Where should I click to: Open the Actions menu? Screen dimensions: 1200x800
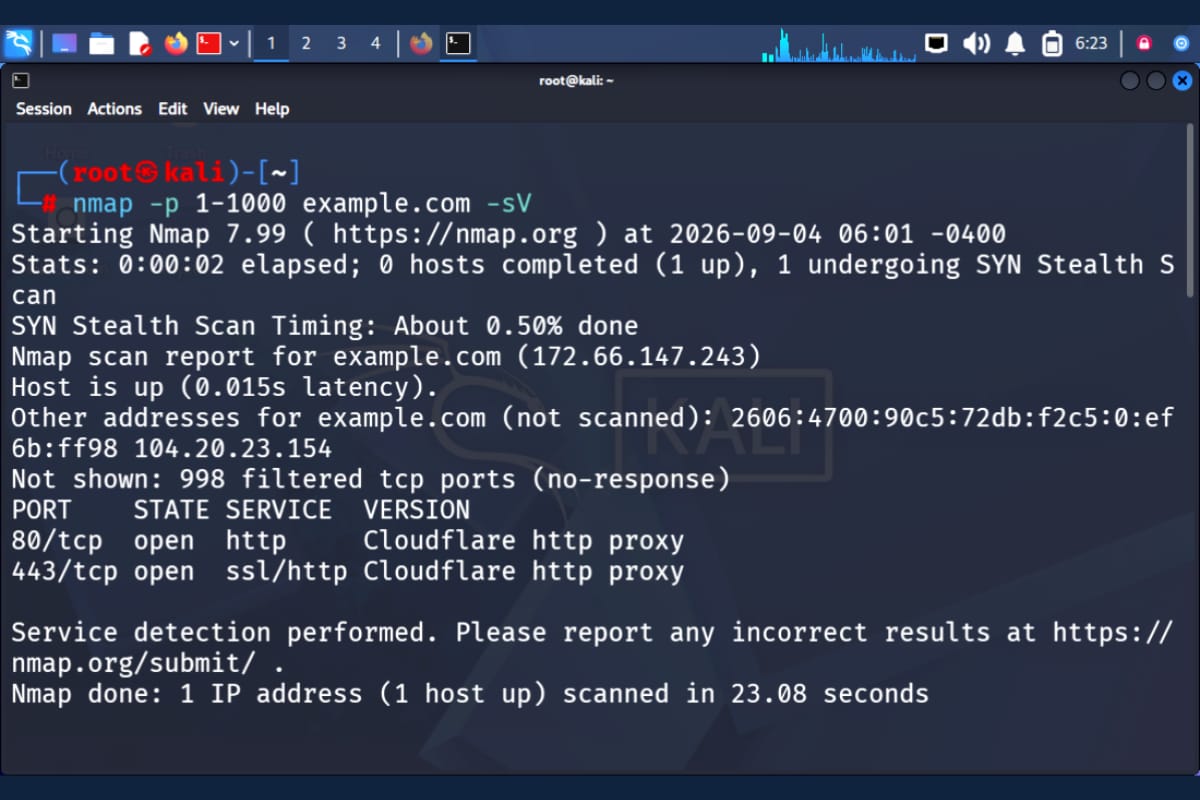(114, 109)
